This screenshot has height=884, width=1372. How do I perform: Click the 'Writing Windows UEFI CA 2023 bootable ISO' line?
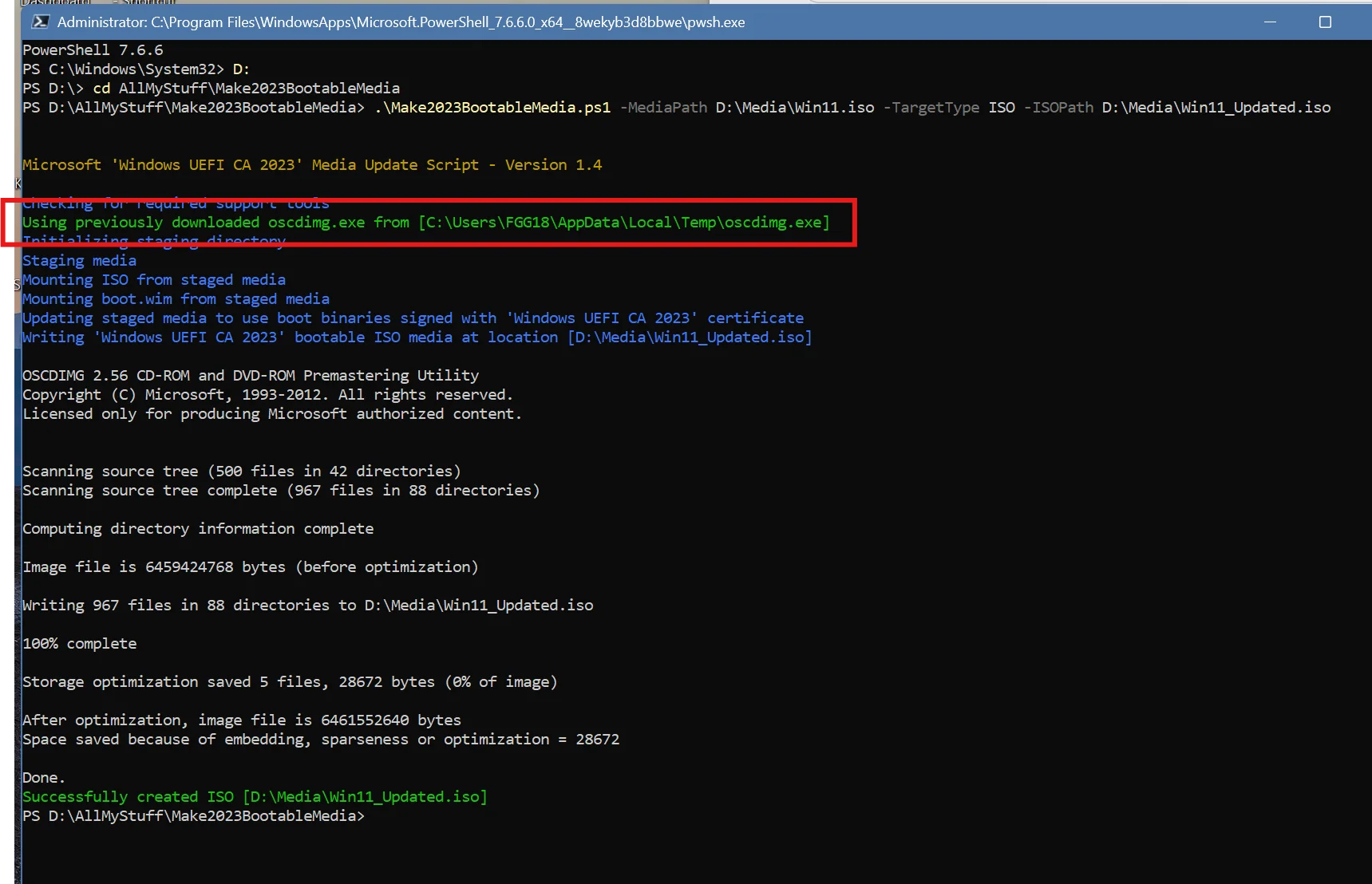click(417, 337)
